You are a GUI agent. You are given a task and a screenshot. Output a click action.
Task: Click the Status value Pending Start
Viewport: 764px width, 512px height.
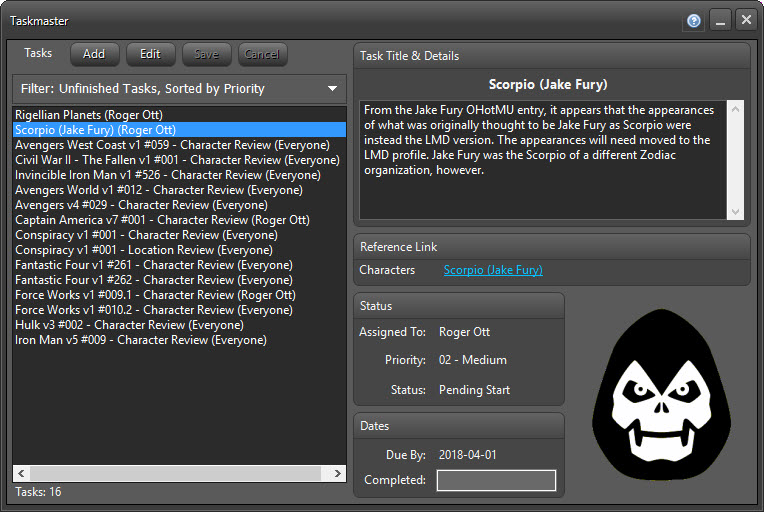[x=474, y=390]
